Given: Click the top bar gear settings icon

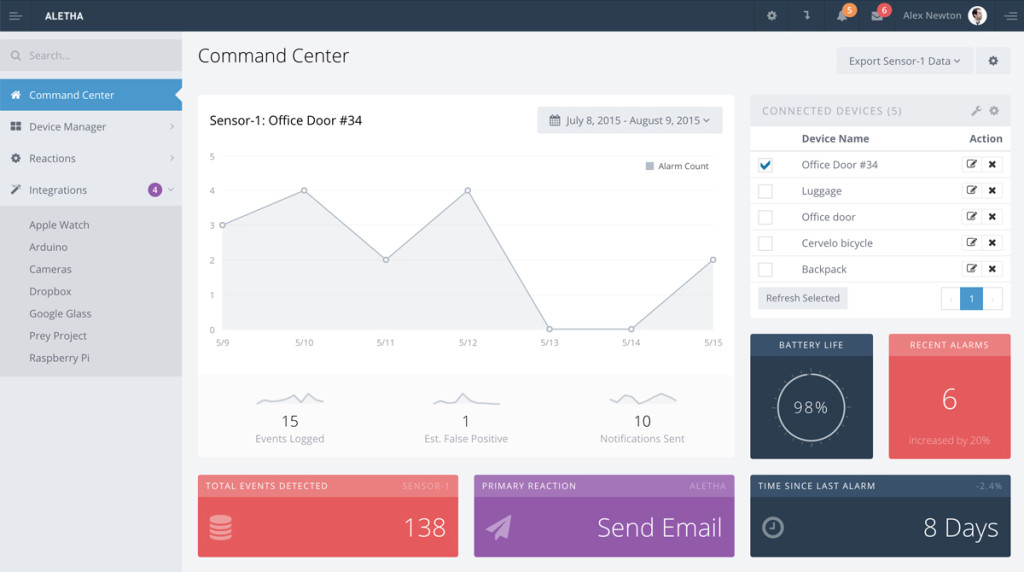Looking at the screenshot, I should point(772,16).
